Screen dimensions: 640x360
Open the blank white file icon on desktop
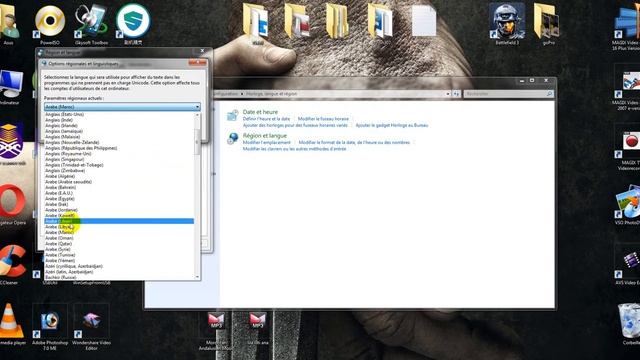coord(424,21)
